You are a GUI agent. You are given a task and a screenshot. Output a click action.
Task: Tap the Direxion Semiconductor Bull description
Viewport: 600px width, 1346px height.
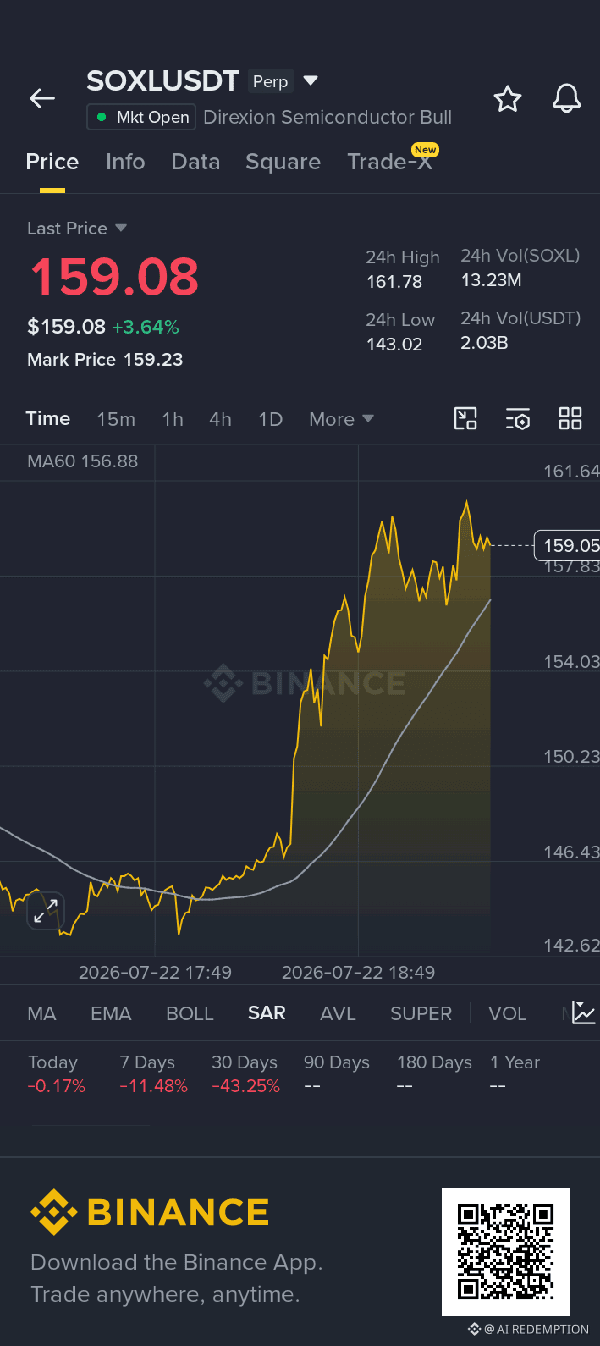coord(327,117)
